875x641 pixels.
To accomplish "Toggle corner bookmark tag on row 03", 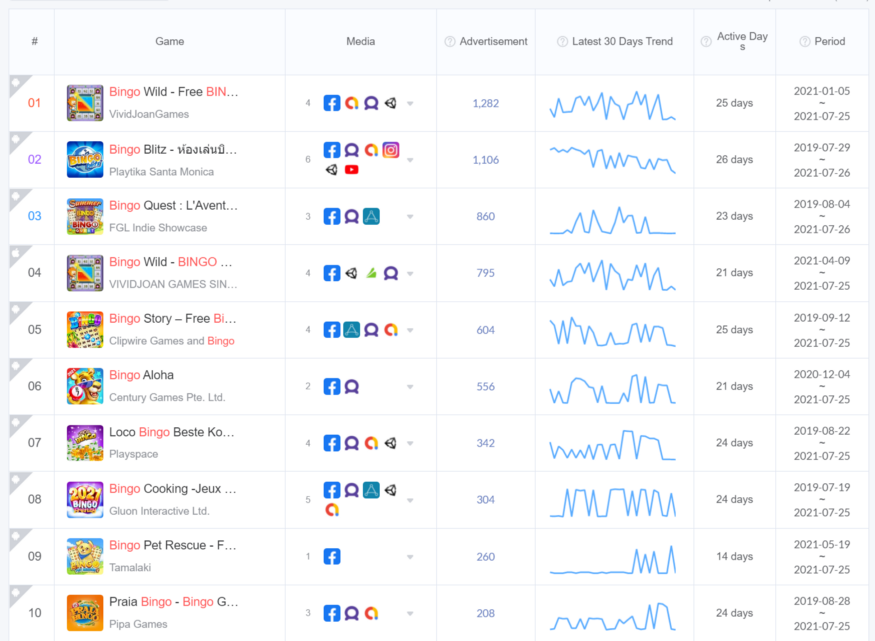I will coord(18,197).
